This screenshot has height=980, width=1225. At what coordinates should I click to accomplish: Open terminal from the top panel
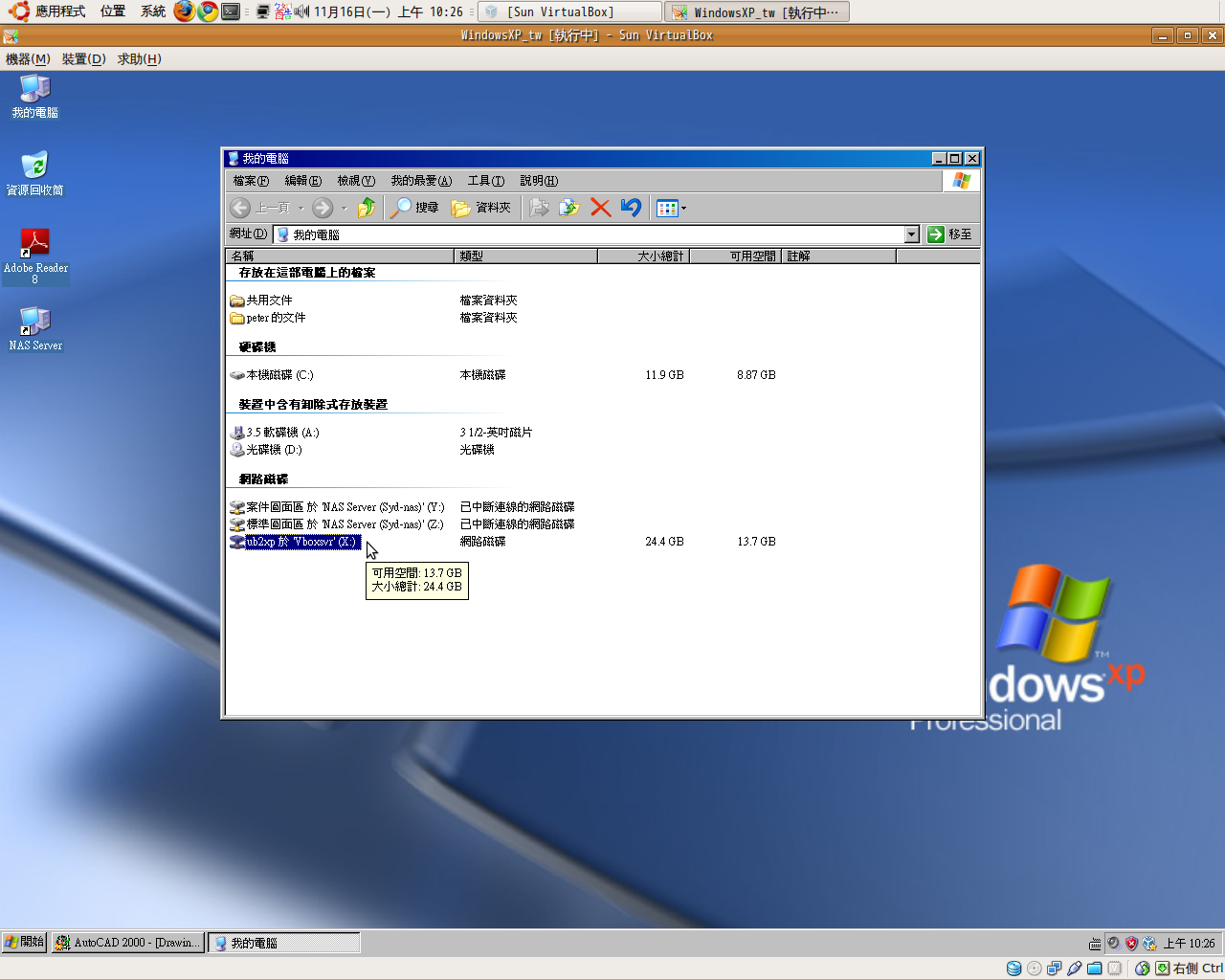231,11
